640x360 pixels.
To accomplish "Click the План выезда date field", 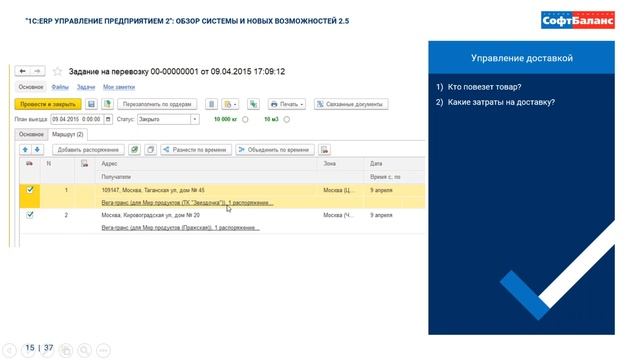I will (x=78, y=119).
